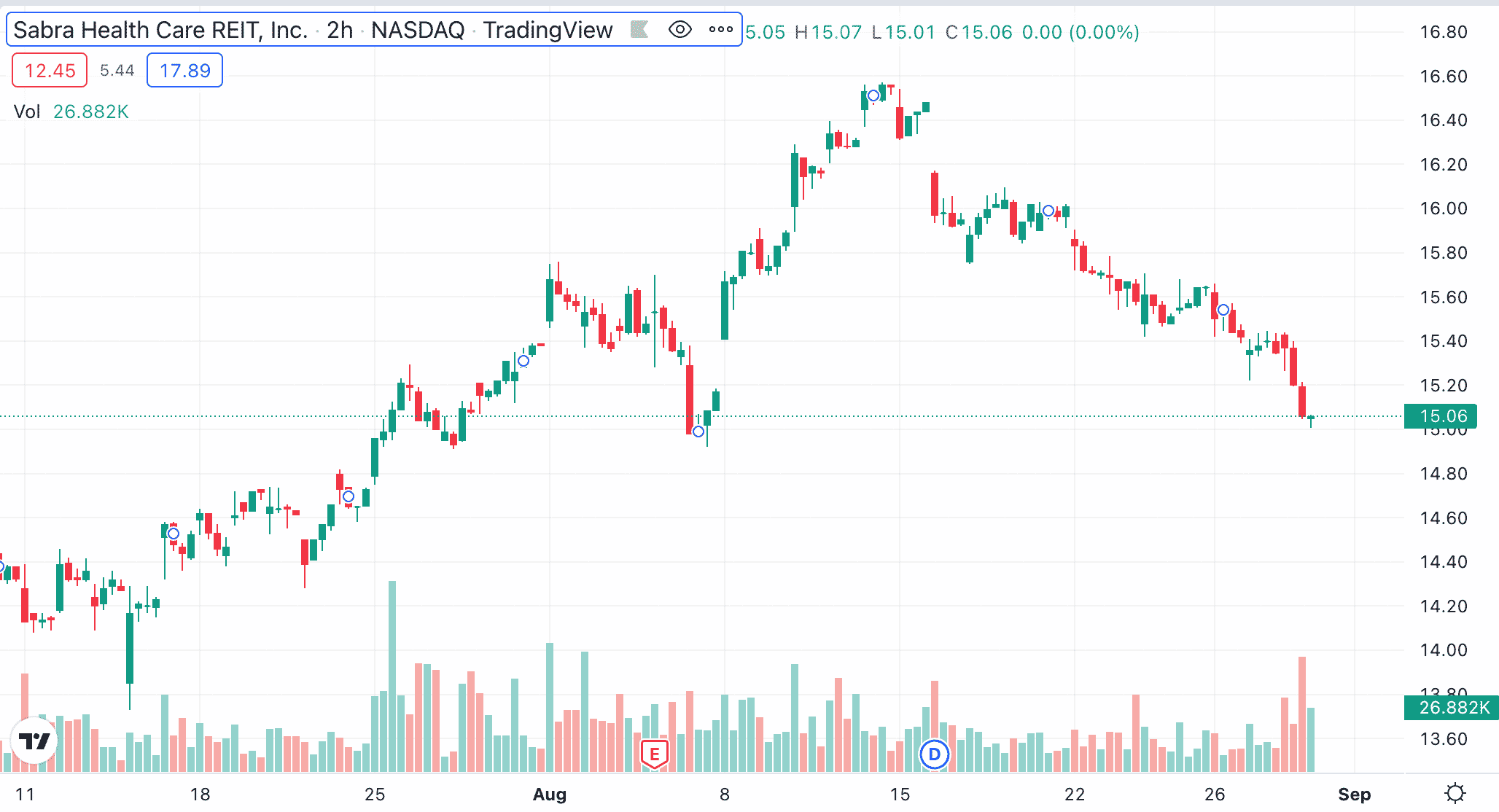This screenshot has height=812, width=1499.
Task: Click the blue buy price 17.89 button
Action: point(184,71)
